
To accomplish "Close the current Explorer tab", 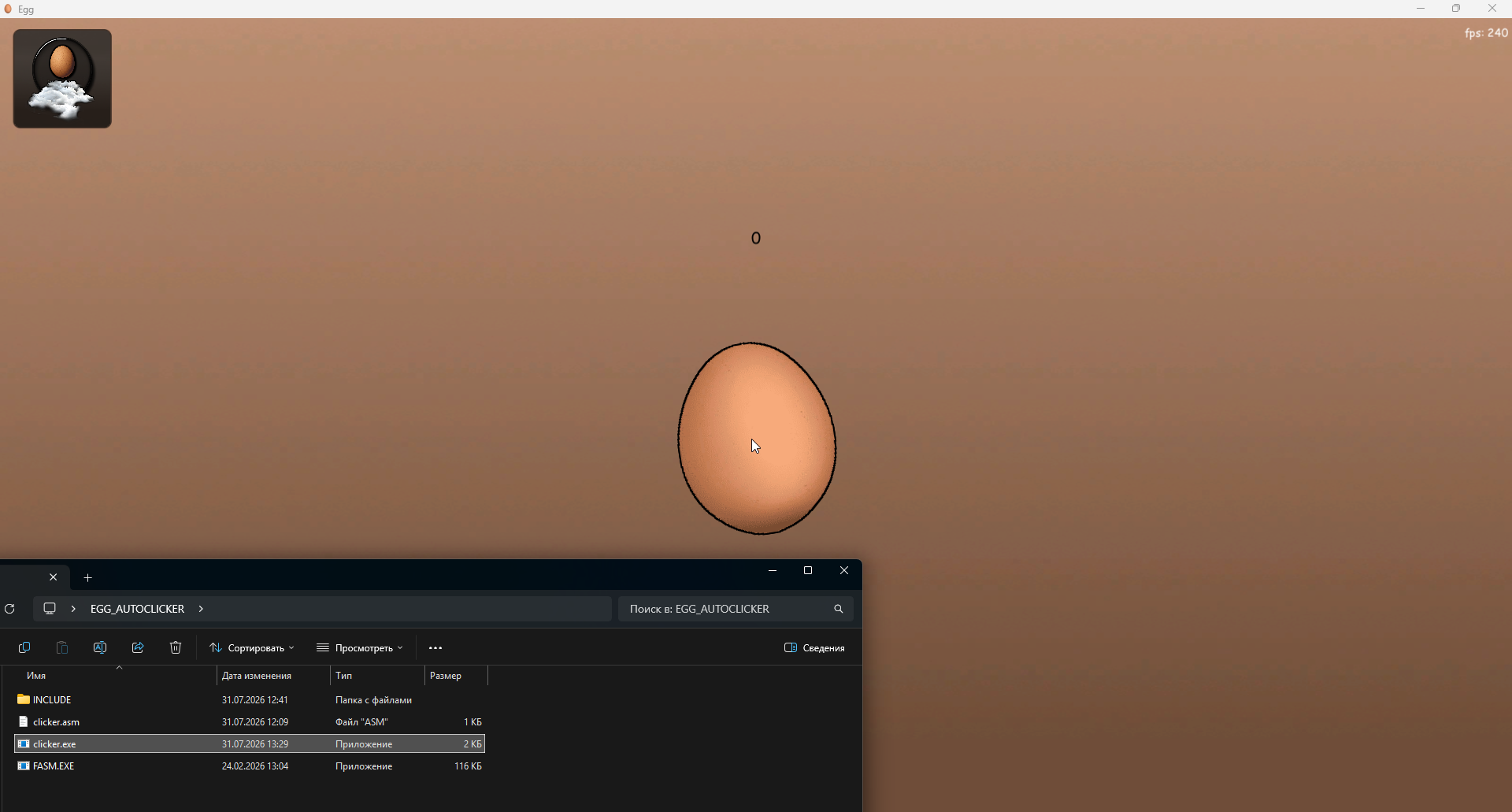I will point(54,577).
